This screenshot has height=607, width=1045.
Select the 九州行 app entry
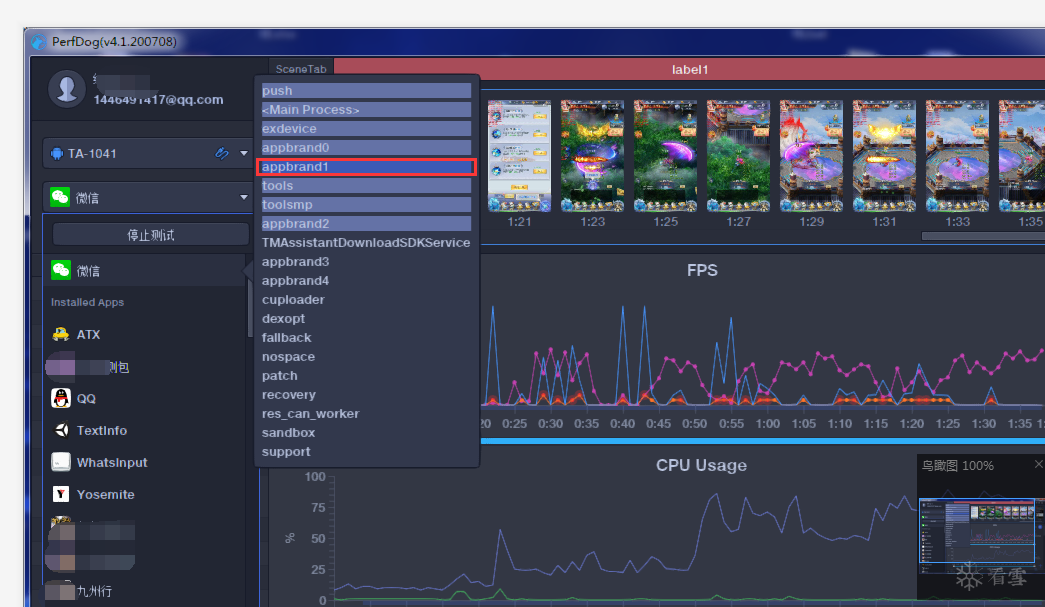[x=94, y=590]
